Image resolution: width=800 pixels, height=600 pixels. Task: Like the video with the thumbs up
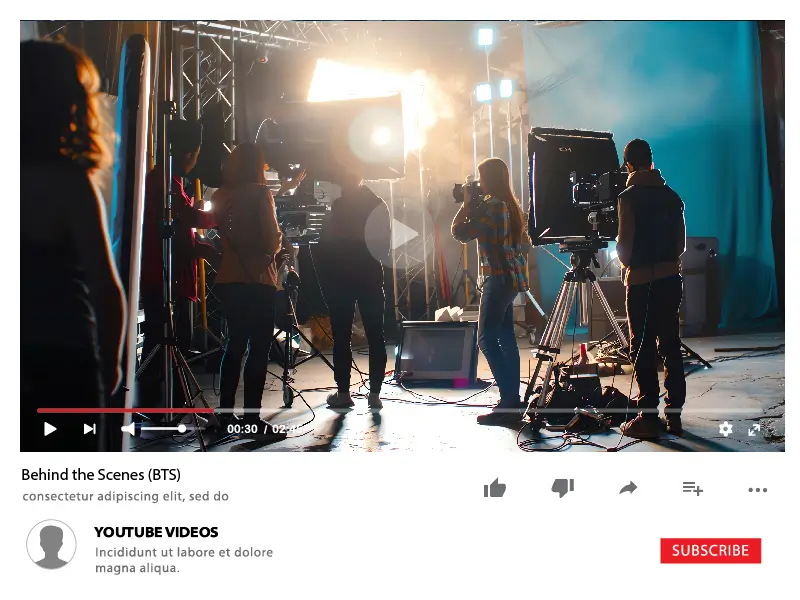[x=495, y=488]
